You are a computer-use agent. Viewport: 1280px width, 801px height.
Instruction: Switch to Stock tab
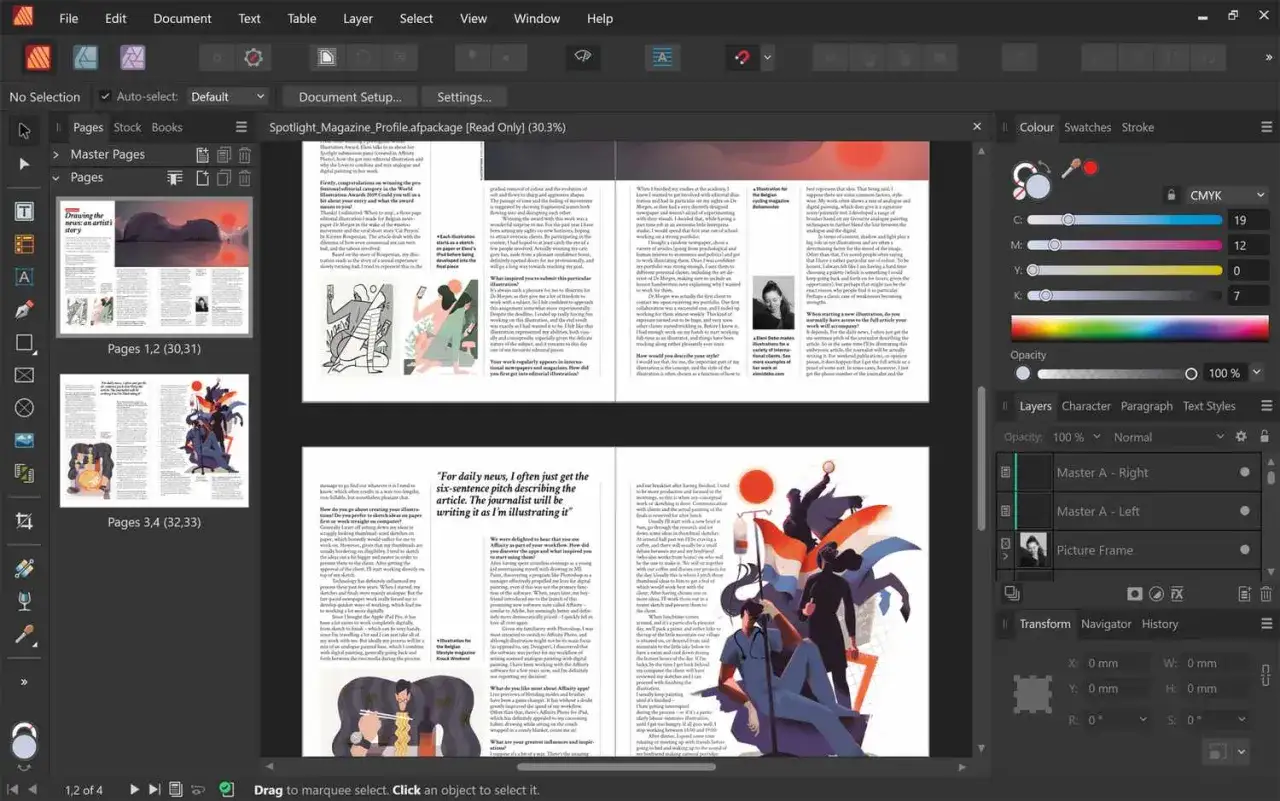(x=127, y=127)
